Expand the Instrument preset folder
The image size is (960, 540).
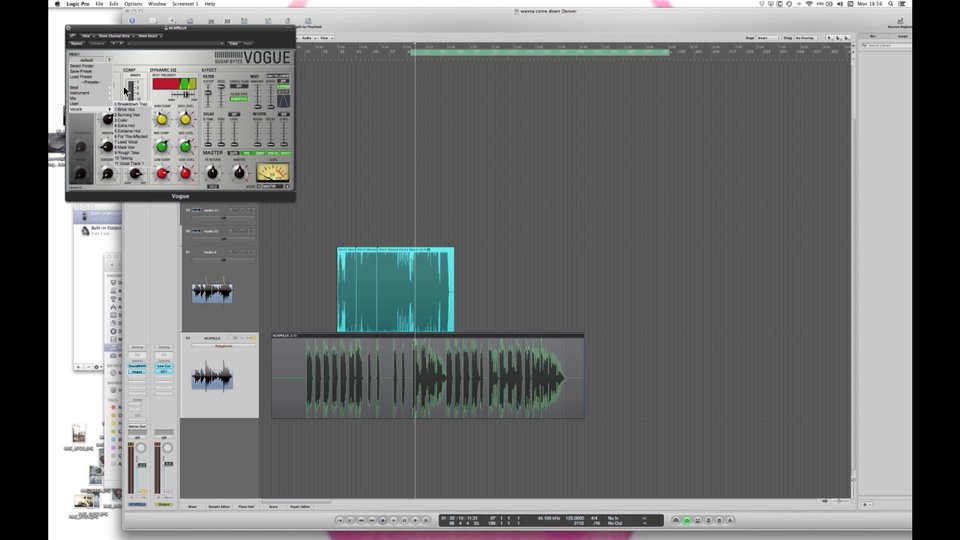[x=90, y=93]
